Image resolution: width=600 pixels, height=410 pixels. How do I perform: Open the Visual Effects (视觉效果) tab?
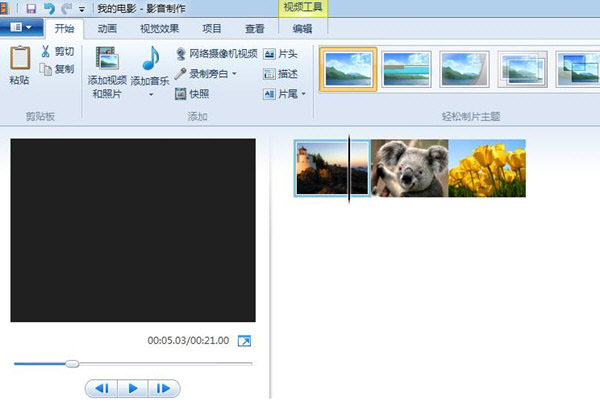(158, 29)
